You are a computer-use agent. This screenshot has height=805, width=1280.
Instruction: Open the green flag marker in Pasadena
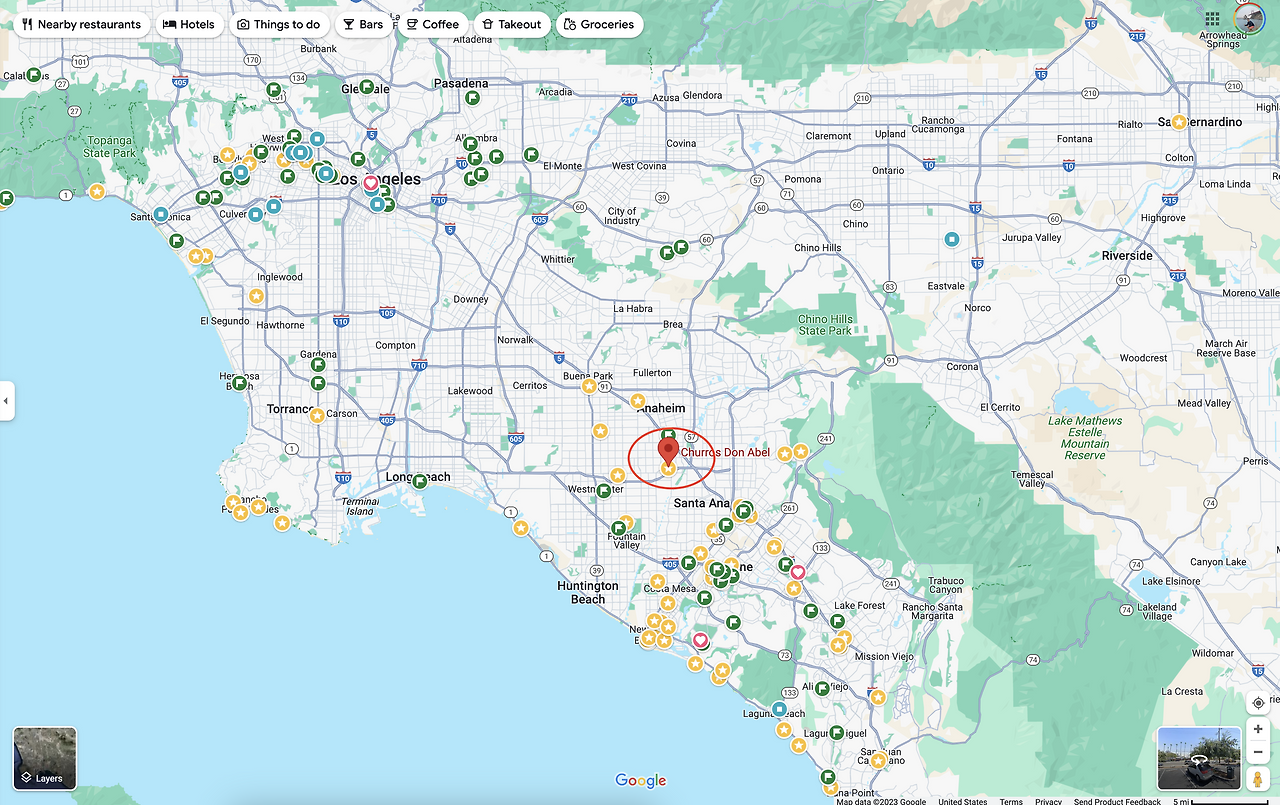coord(472,98)
